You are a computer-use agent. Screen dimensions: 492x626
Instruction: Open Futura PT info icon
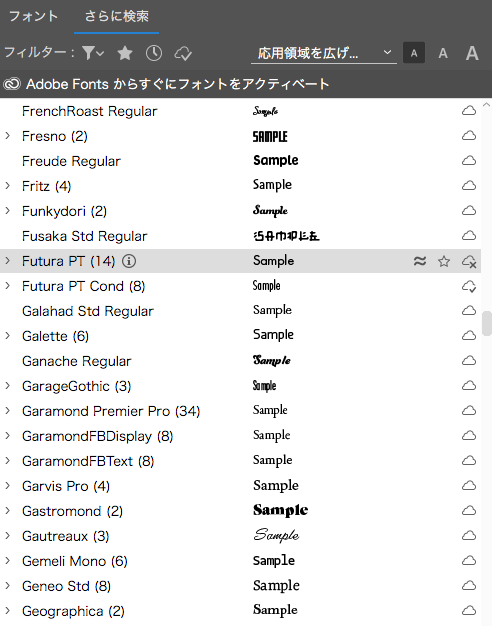[x=129, y=261]
